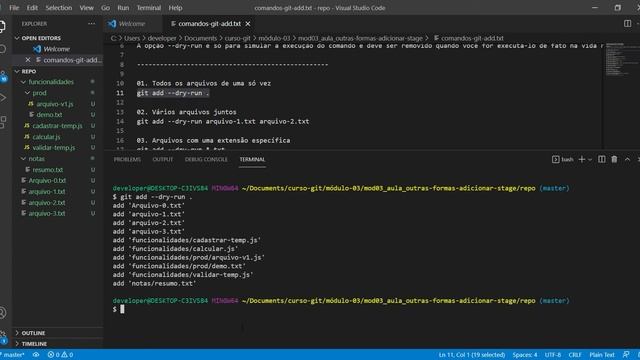The width and height of the screenshot is (640, 360).
Task: Open the terminal launch profile dropdown arrow
Action: coord(590,160)
